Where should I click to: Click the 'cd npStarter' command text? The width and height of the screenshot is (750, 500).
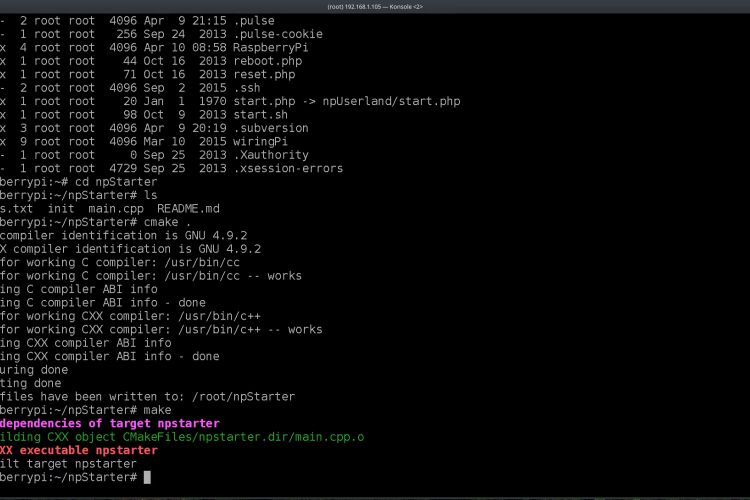point(116,182)
